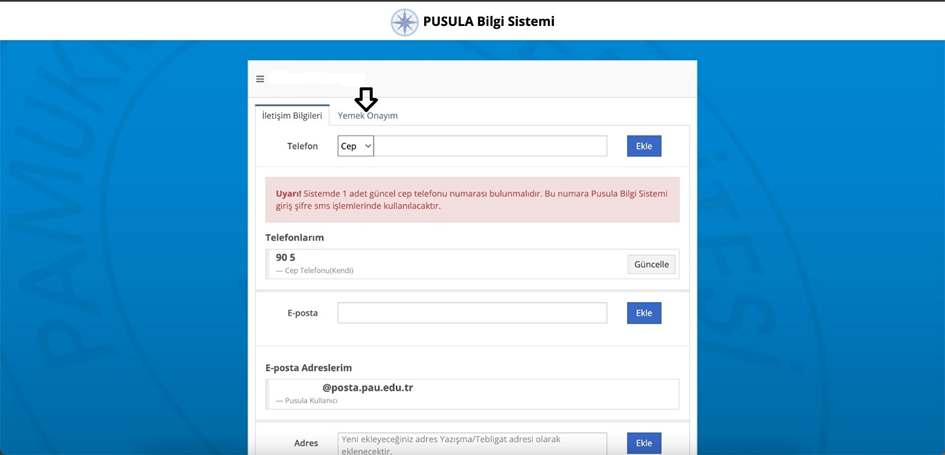Click the Güncelle button for the phone
Screen dimensions: 945x455
click(x=652, y=264)
